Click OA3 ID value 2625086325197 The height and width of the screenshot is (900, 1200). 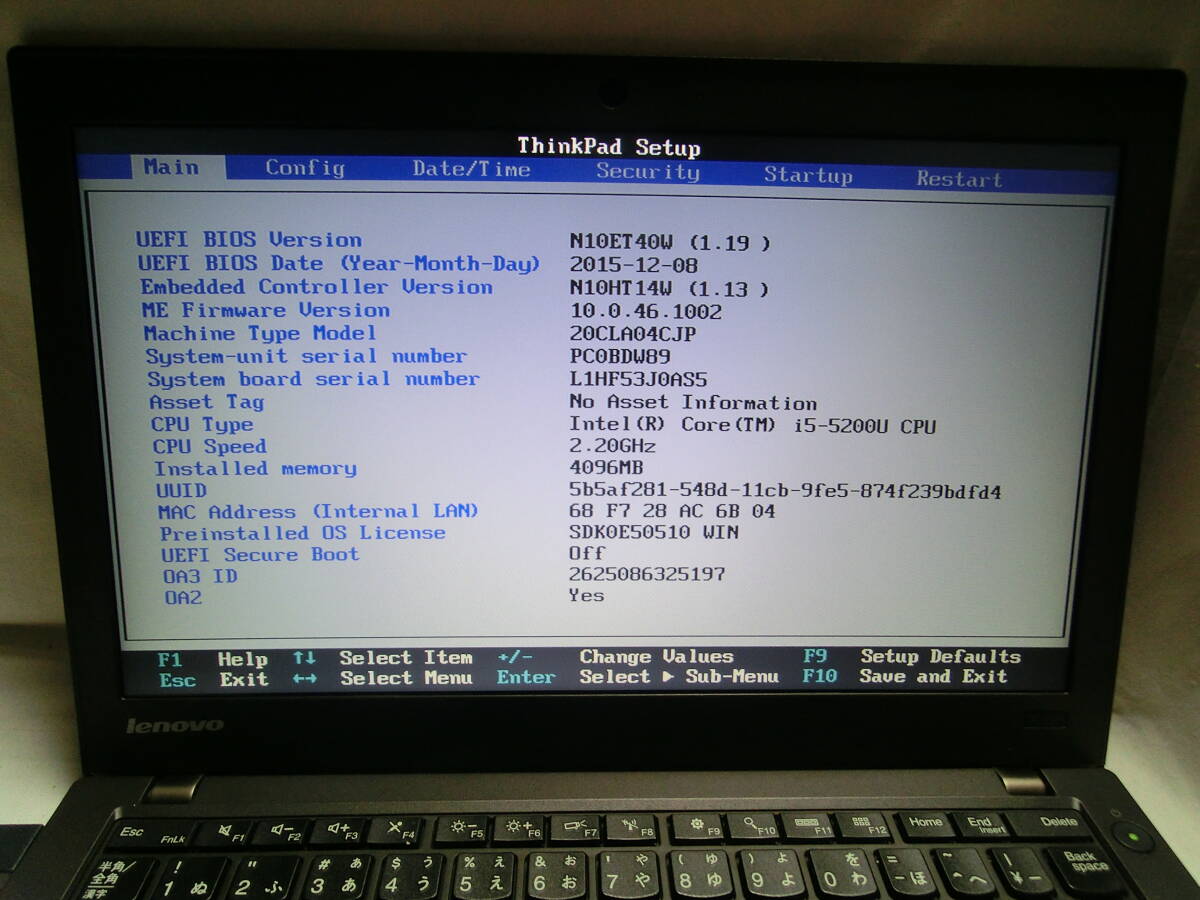pyautogui.click(x=647, y=574)
